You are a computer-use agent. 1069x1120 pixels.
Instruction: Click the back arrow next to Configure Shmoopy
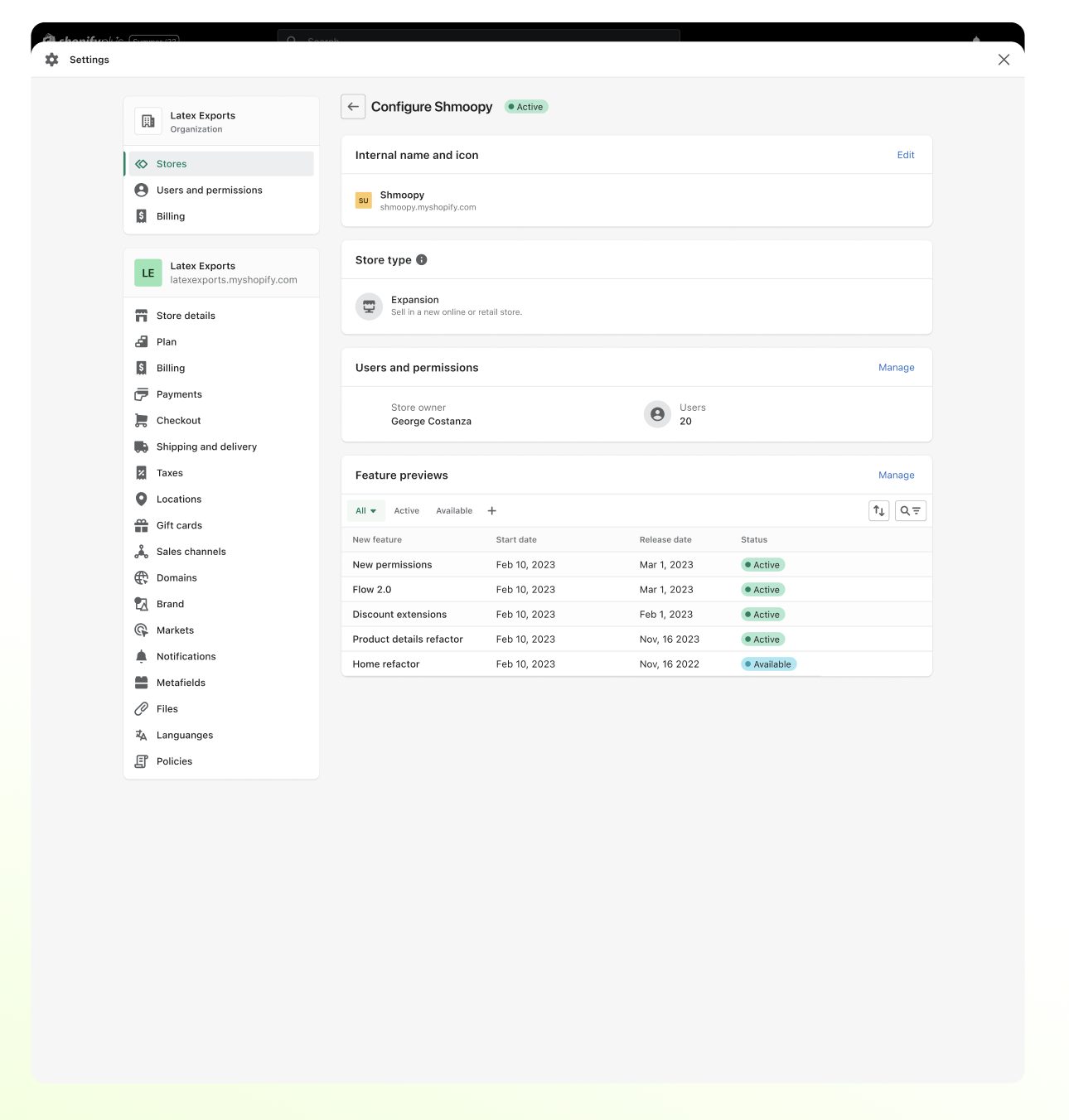click(x=353, y=107)
